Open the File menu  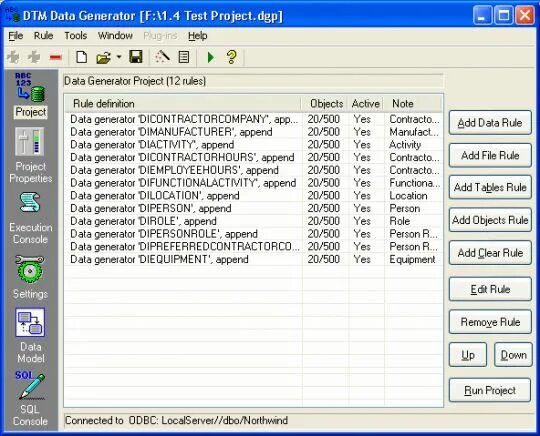click(x=16, y=36)
